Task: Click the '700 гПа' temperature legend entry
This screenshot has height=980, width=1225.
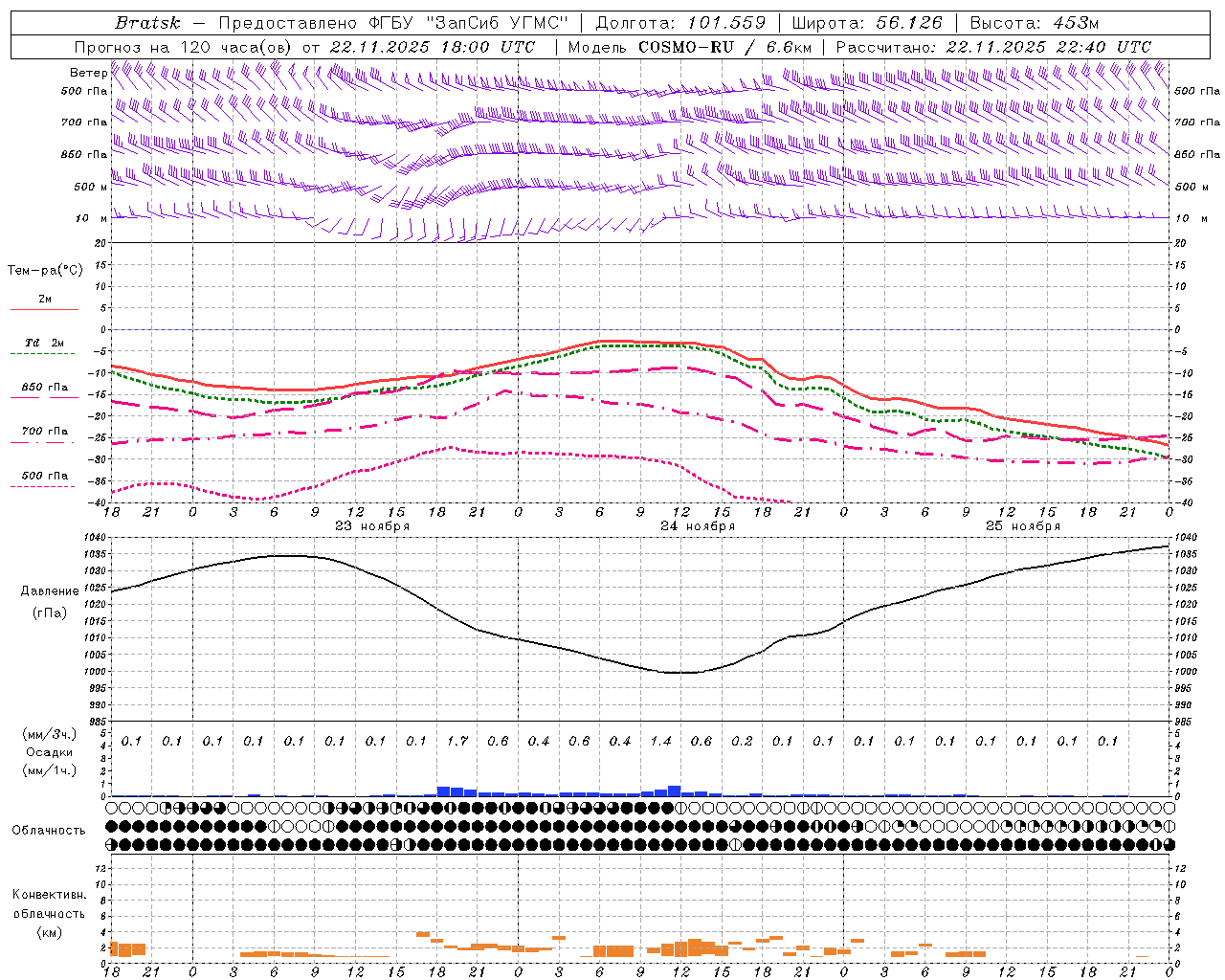Action: pos(45,432)
